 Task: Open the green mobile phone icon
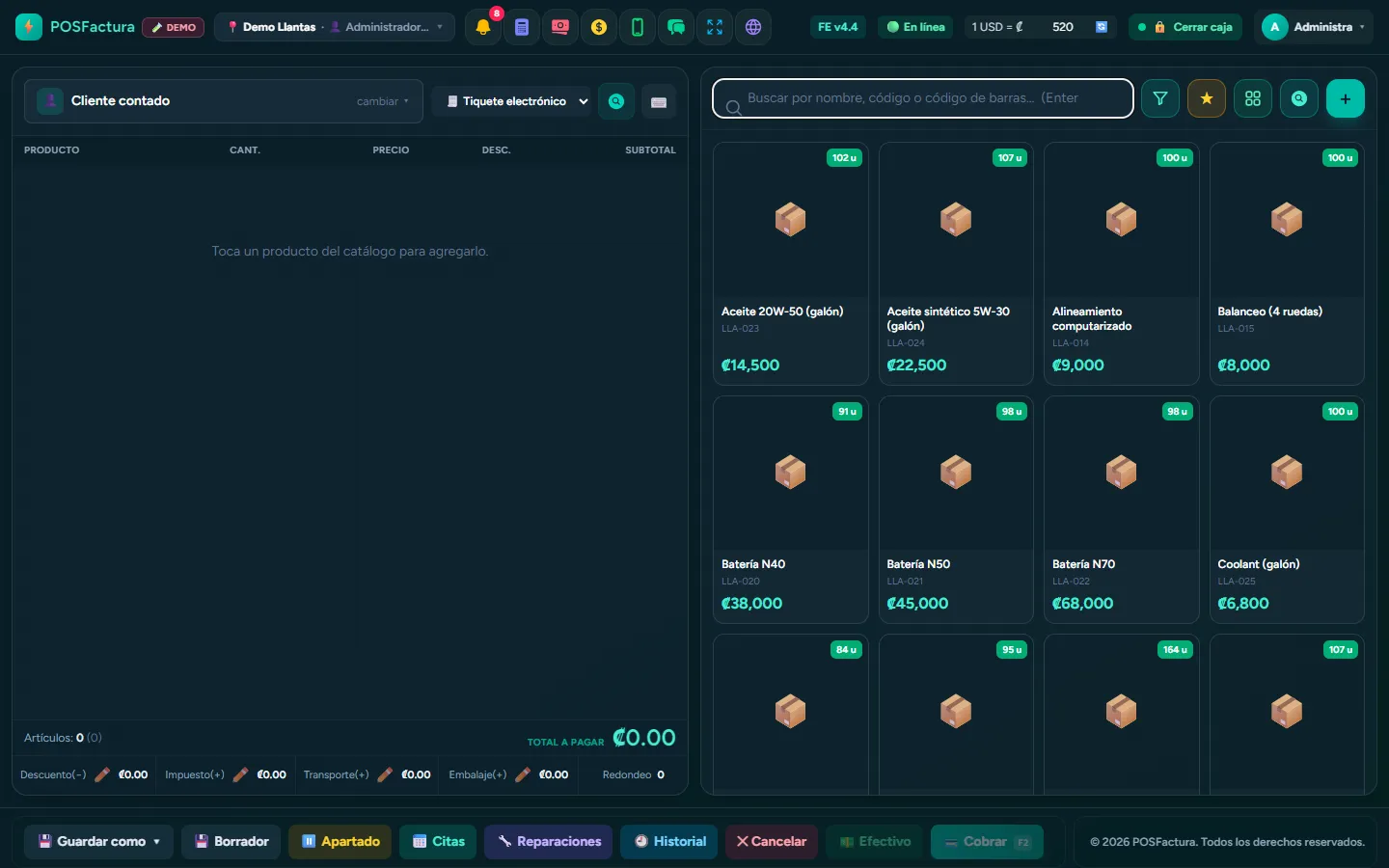tap(638, 27)
